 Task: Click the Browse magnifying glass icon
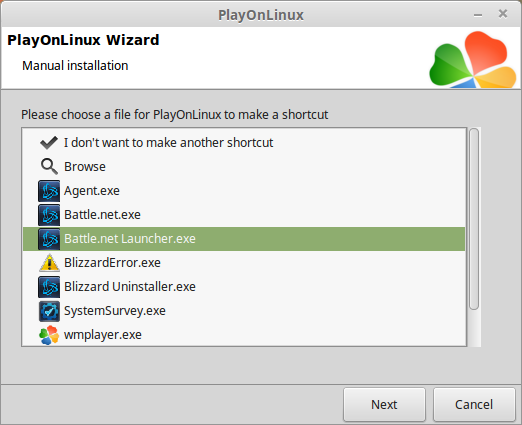[x=49, y=166]
